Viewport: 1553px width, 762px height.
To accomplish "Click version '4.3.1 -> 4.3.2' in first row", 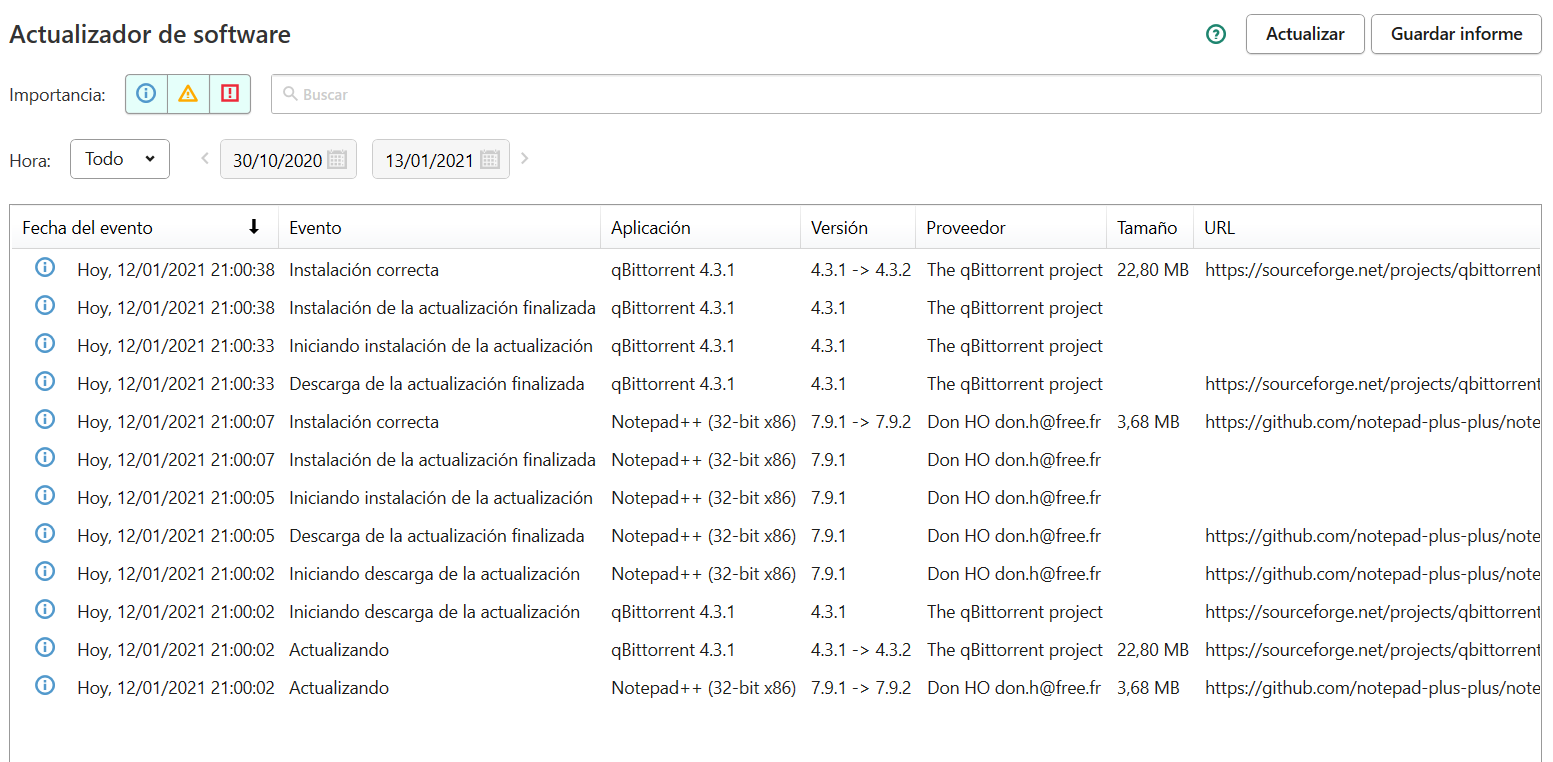I will coord(861,270).
